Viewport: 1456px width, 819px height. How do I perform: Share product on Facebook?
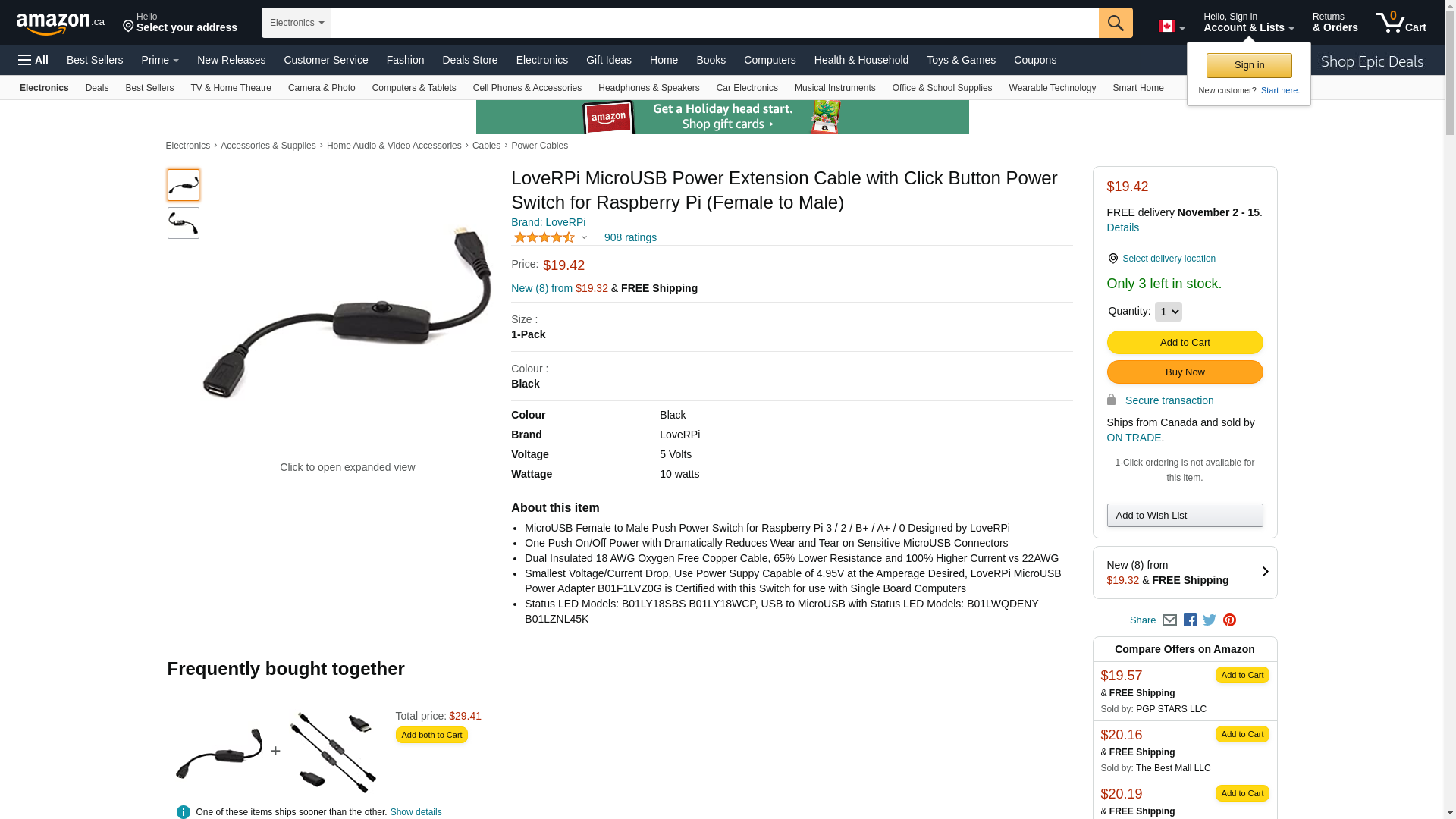(1190, 620)
